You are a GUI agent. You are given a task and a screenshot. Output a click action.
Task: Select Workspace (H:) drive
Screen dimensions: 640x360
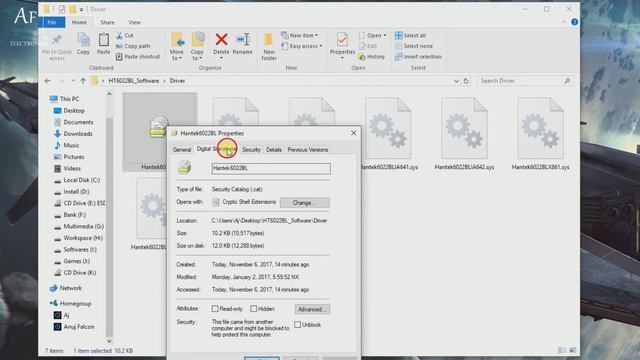83,238
